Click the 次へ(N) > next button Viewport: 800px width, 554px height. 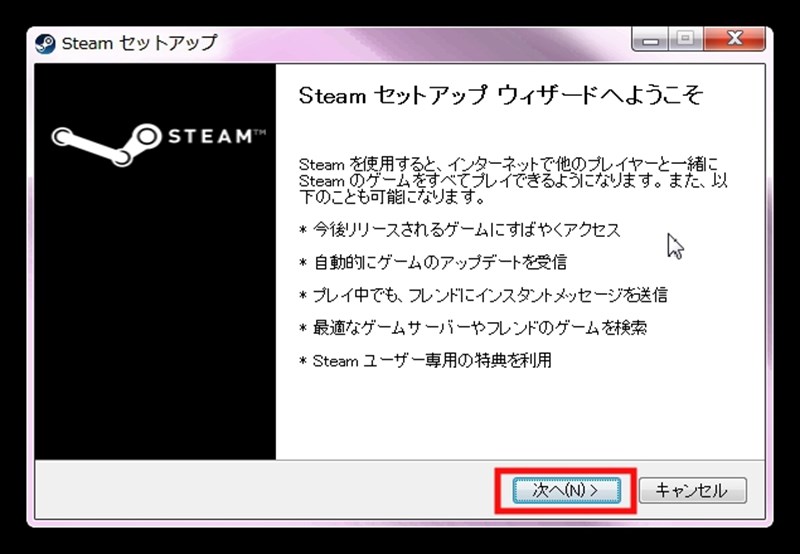(x=566, y=490)
